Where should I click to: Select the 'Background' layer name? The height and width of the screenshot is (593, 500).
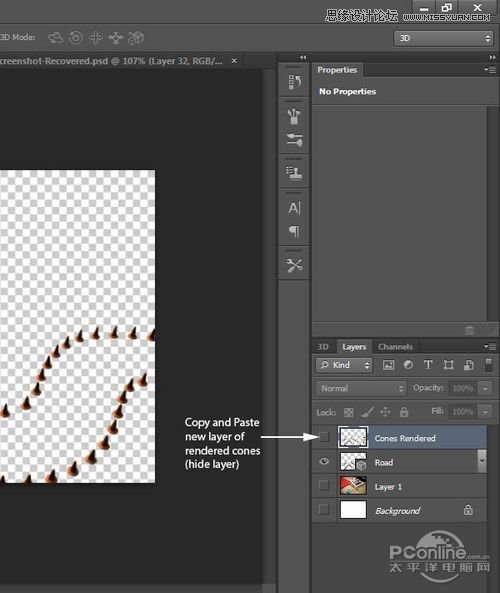click(x=398, y=511)
